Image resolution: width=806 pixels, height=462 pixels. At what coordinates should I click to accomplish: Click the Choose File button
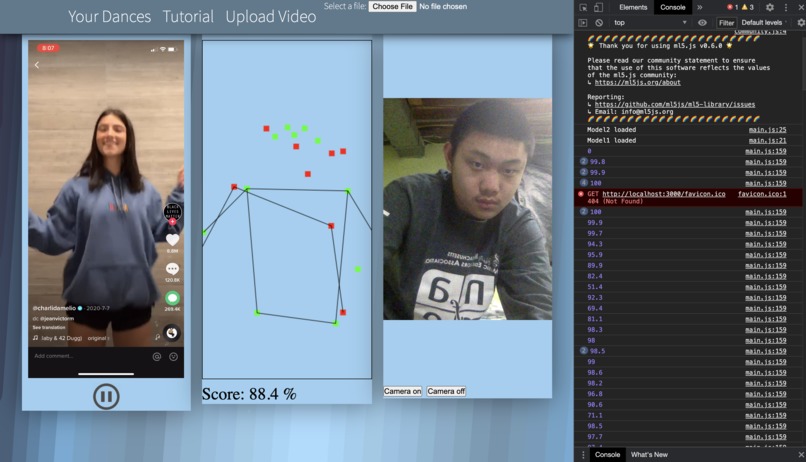click(x=392, y=7)
